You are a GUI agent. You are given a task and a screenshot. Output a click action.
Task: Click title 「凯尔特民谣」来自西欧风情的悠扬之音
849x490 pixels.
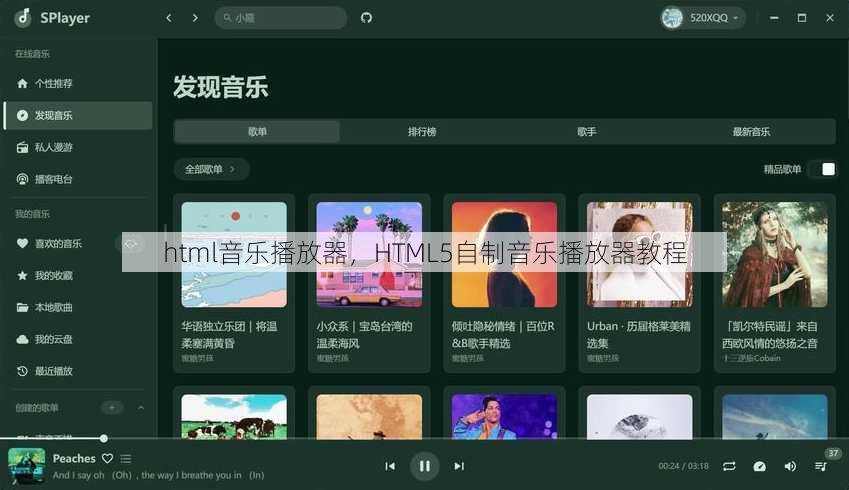coord(770,335)
